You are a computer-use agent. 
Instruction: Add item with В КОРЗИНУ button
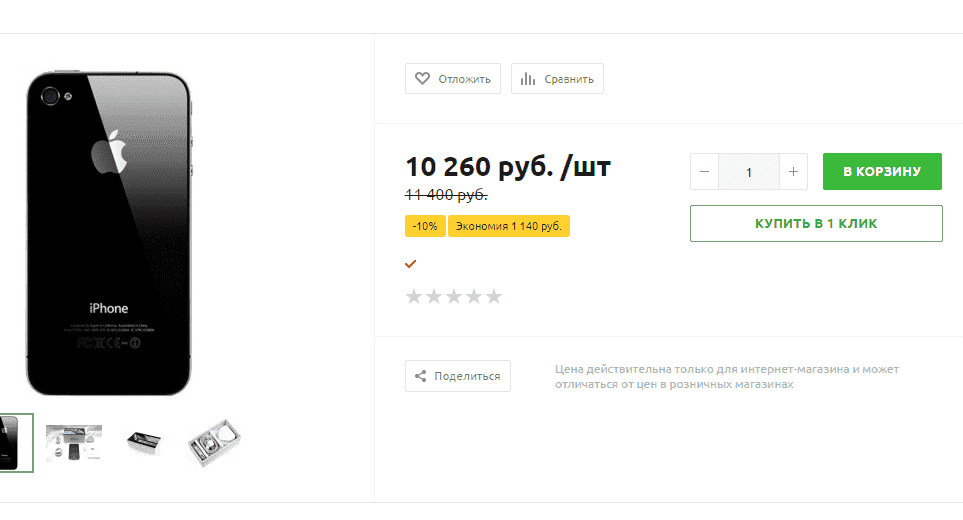click(x=882, y=171)
